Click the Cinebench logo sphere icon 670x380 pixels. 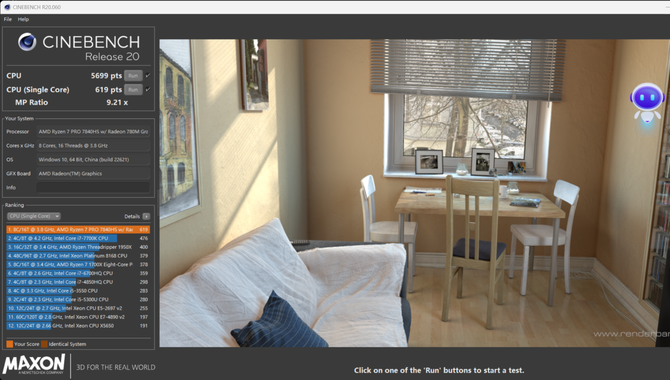point(27,42)
